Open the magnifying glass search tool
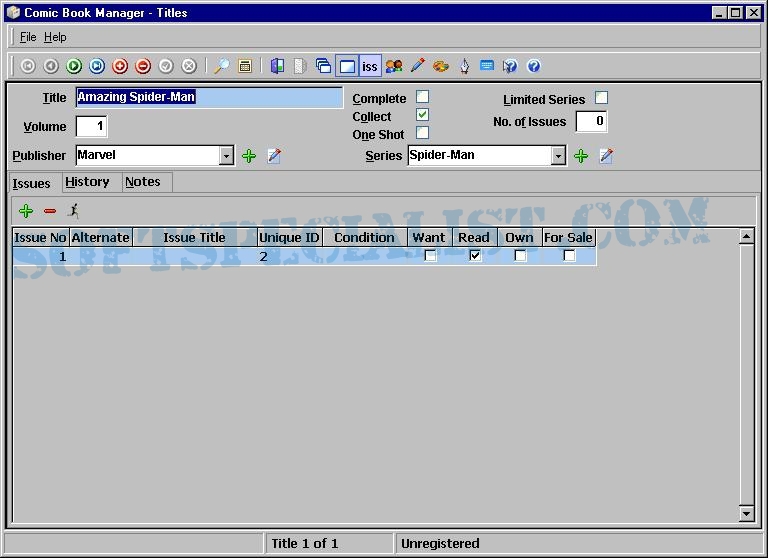Screen dimensions: 768x558 point(222,66)
